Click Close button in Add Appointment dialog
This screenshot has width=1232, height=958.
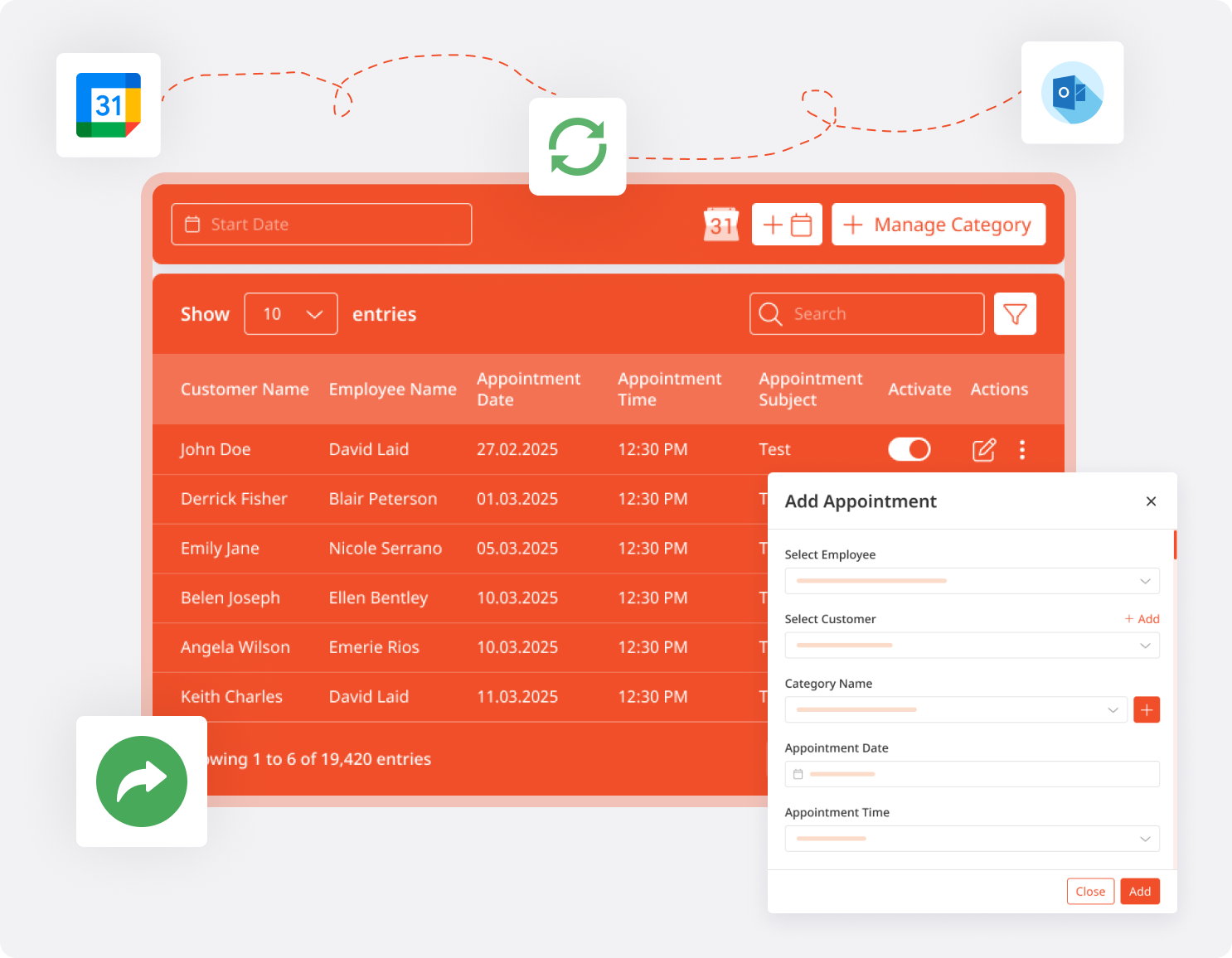click(x=1090, y=892)
